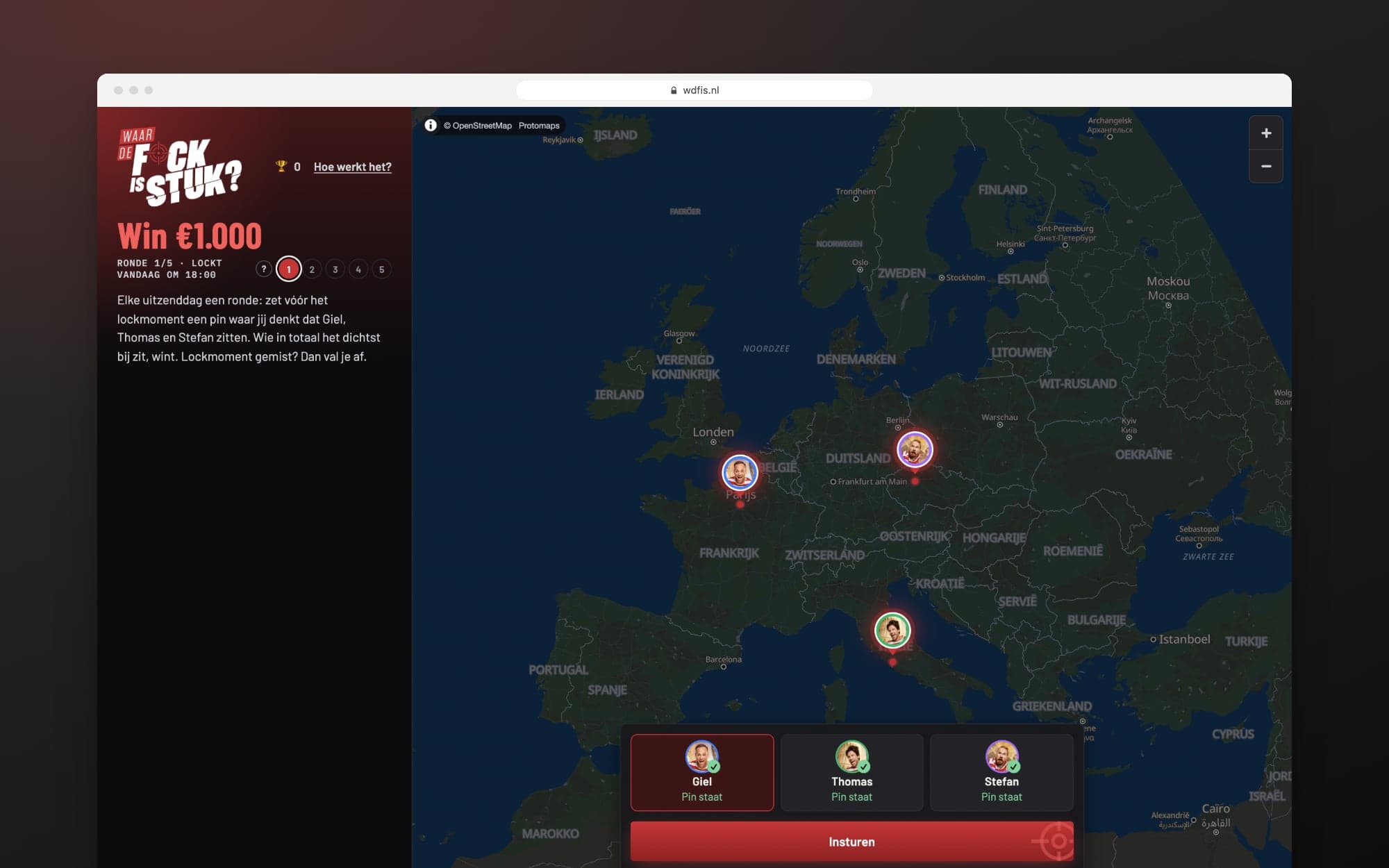Select round 5 indicator
This screenshot has height=868, width=1389.
point(381,269)
